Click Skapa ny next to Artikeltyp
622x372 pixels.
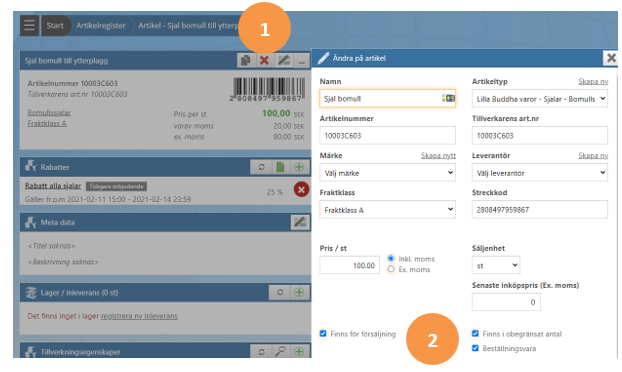pyautogui.click(x=593, y=81)
